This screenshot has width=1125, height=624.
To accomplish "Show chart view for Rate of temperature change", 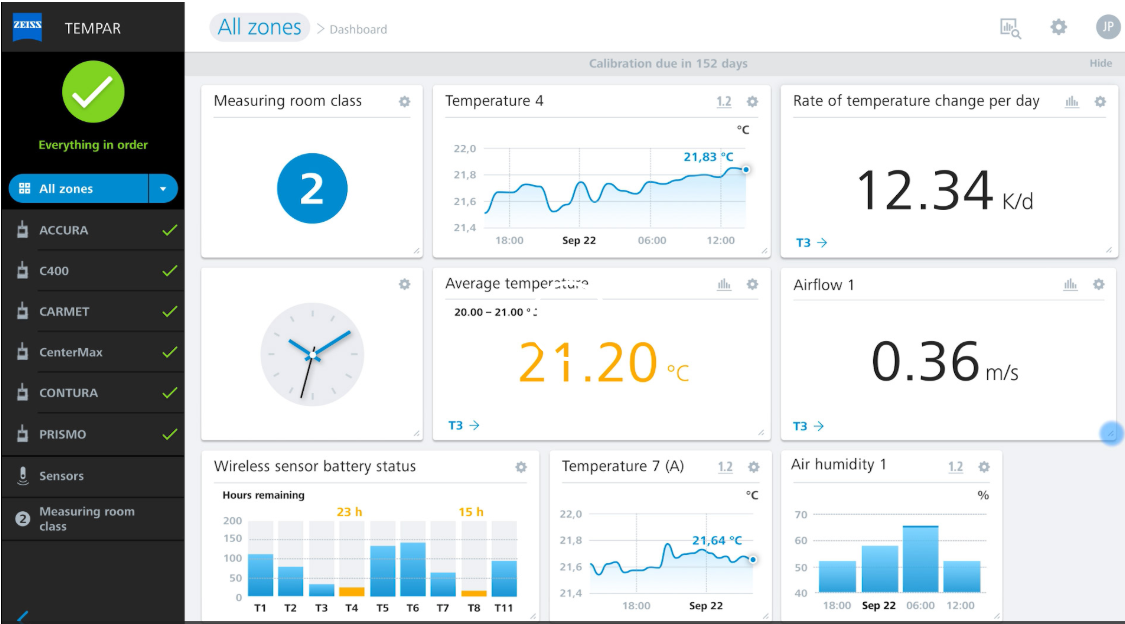I will (1072, 102).
